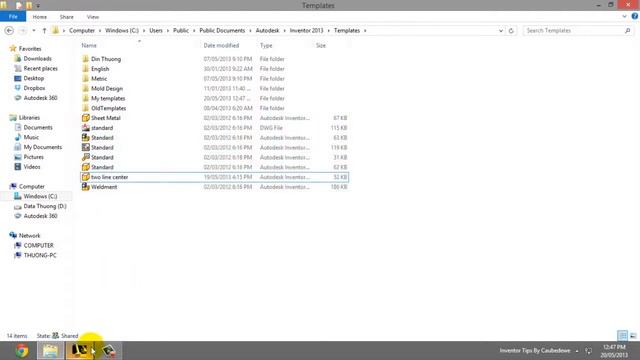640x360 pixels.
Task: Navigate to Windows (C:) in breadcrumb
Action: tap(122, 31)
